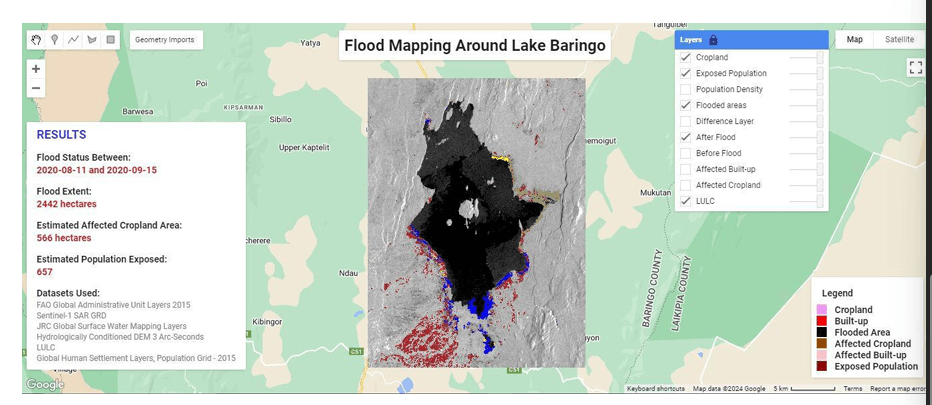The width and height of the screenshot is (932, 405).
Task: Open Keyboard shortcuts link
Action: [x=656, y=389]
